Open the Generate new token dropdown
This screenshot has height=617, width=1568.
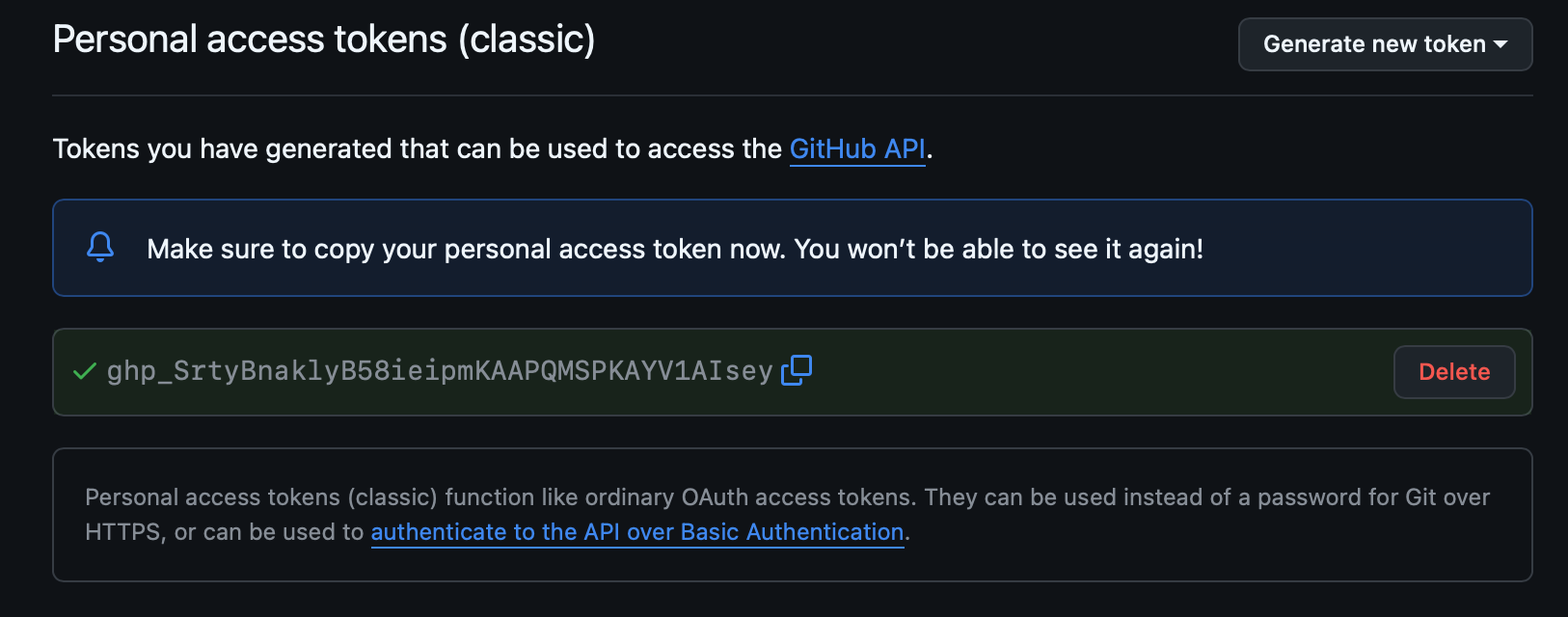coord(1374,44)
